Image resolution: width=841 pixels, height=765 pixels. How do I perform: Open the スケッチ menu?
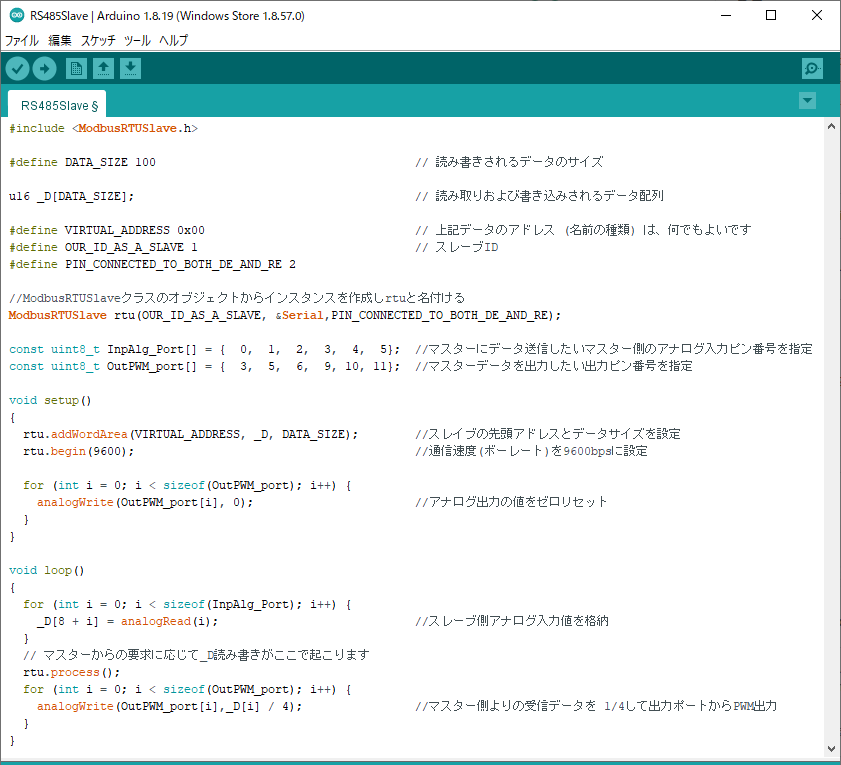[98, 41]
